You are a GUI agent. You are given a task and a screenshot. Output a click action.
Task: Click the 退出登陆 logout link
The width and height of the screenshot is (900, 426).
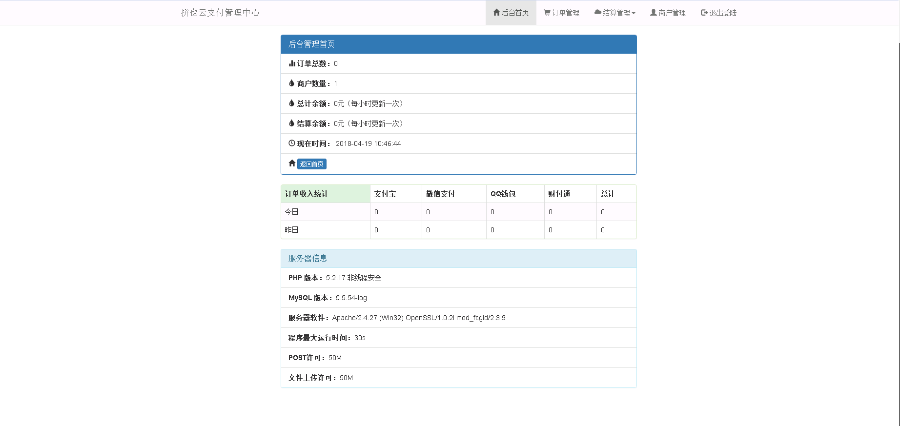click(719, 13)
